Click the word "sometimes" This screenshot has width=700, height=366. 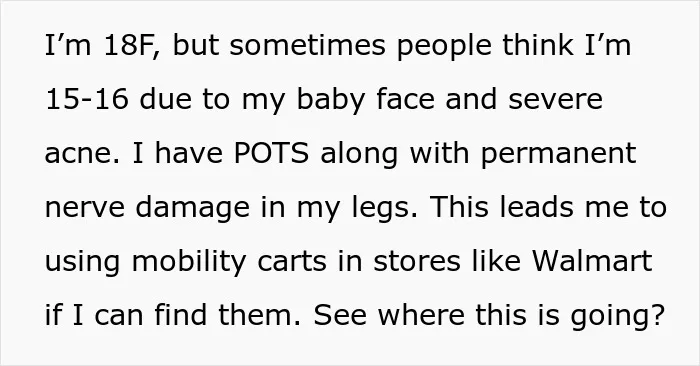(x=308, y=46)
